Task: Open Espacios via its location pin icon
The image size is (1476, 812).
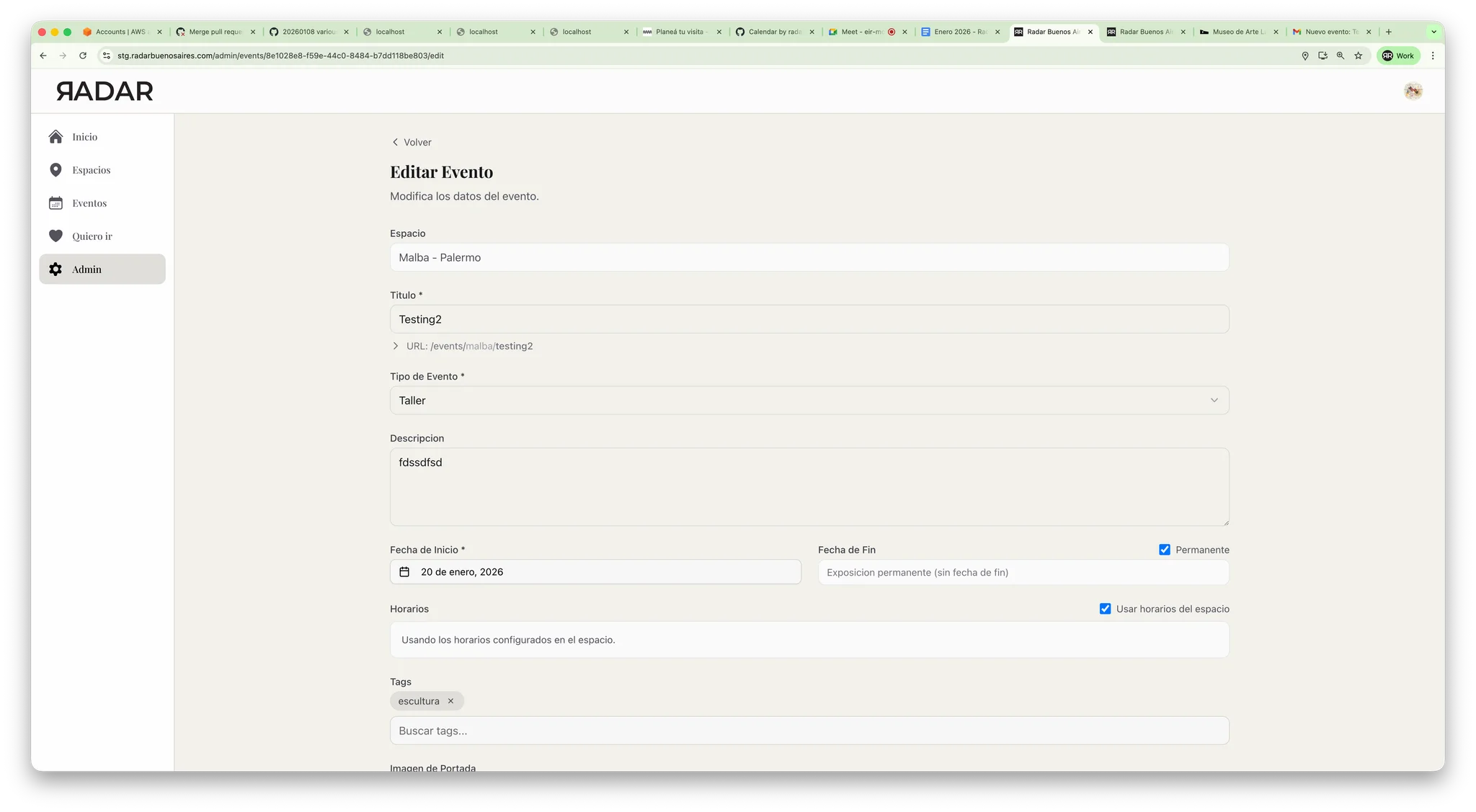Action: coord(55,170)
